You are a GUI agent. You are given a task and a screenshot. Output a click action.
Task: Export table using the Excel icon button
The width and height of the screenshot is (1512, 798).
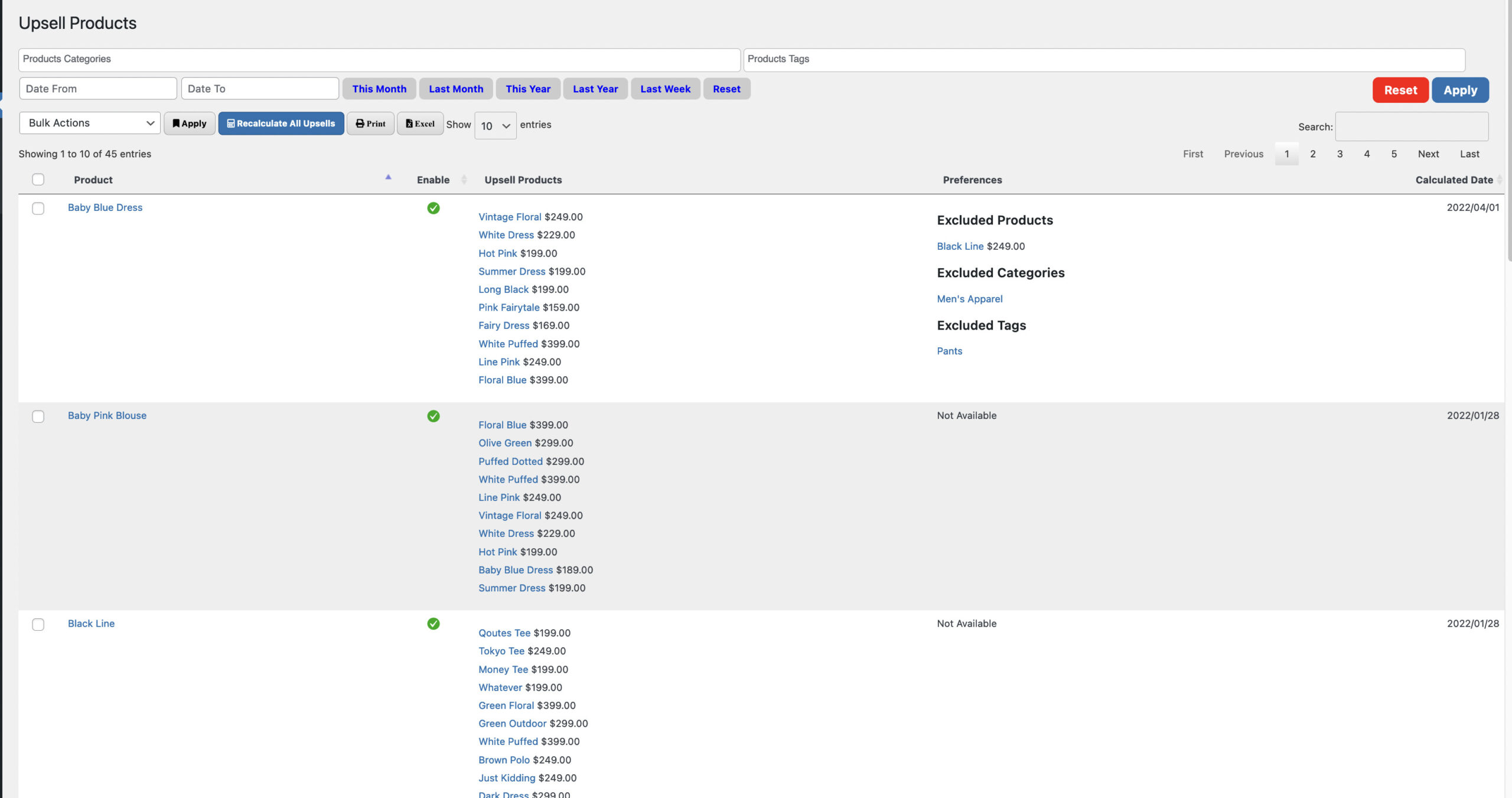[420, 123]
